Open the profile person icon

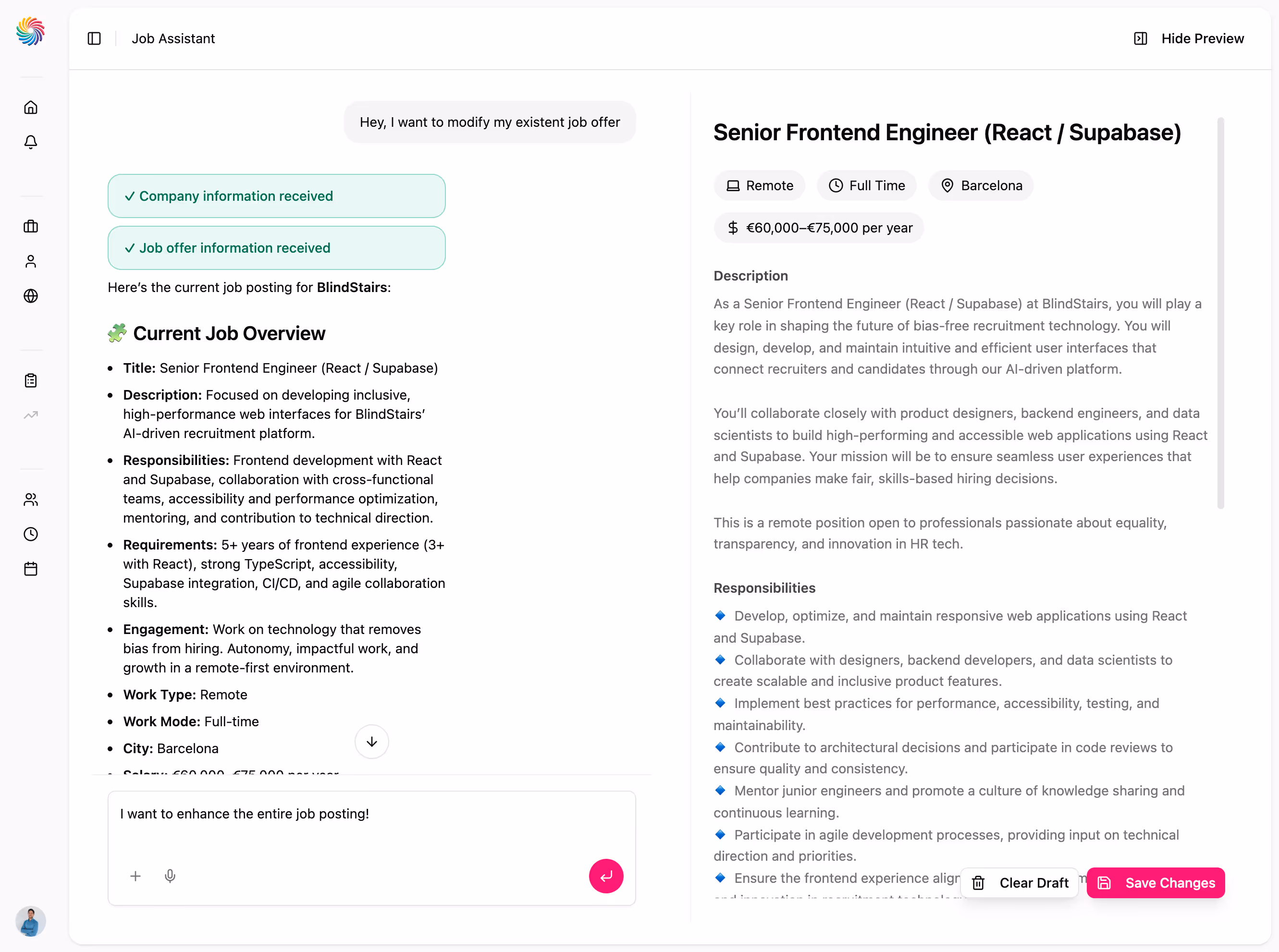(x=31, y=261)
